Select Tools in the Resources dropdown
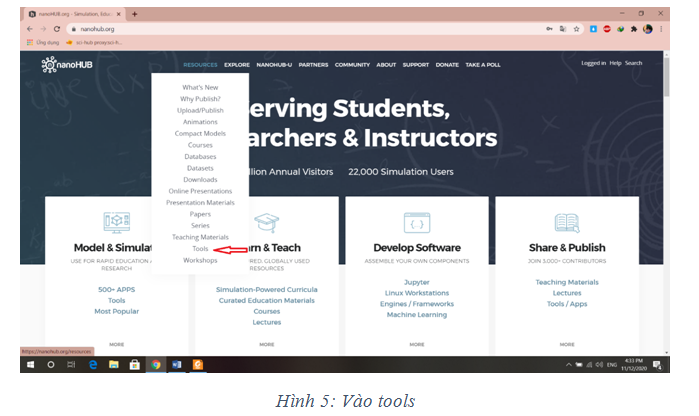Viewport: 699px width, 416px height. tap(200, 249)
